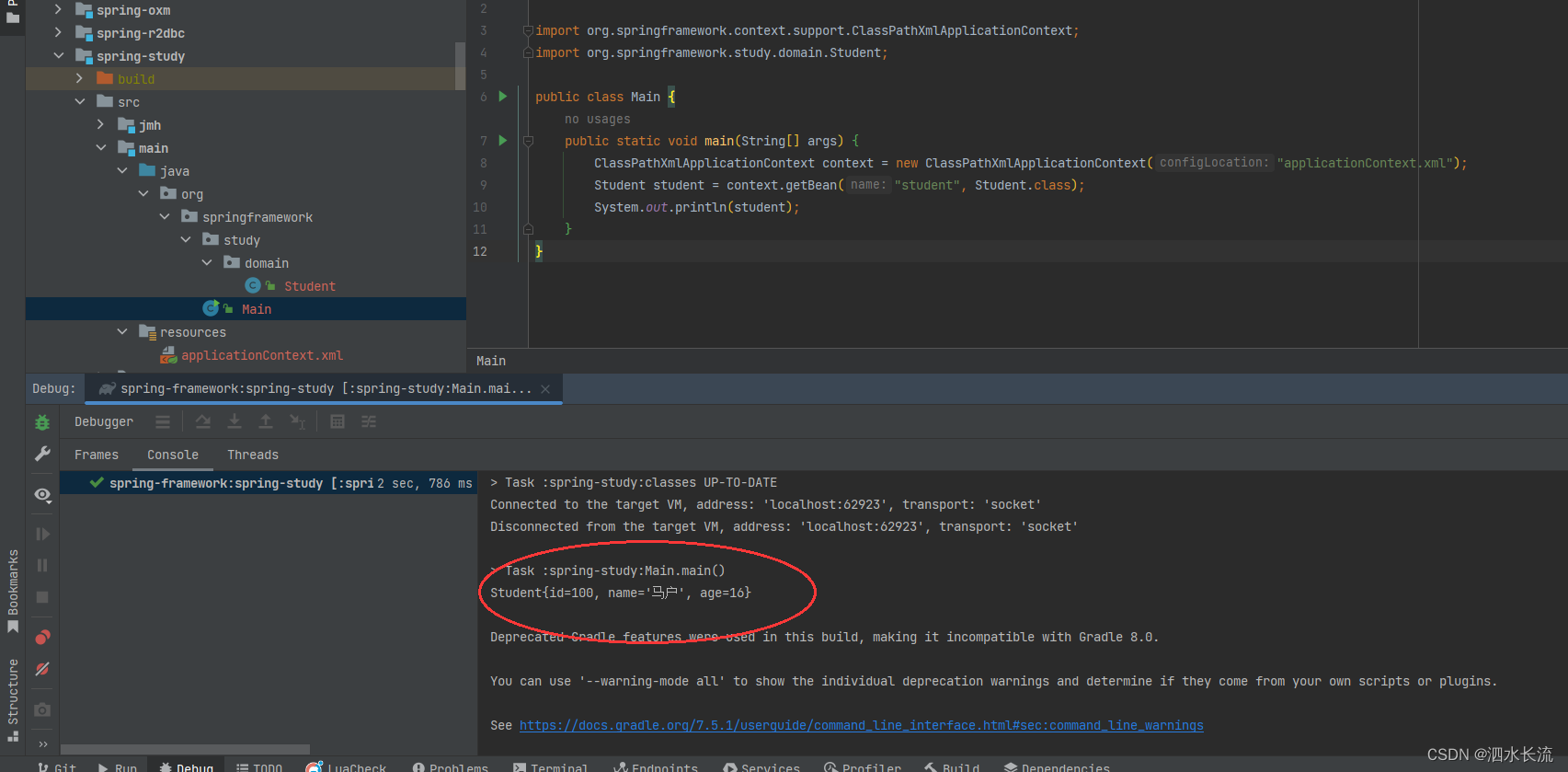
Task: Run Main class via gutter arrow
Action: [x=503, y=96]
